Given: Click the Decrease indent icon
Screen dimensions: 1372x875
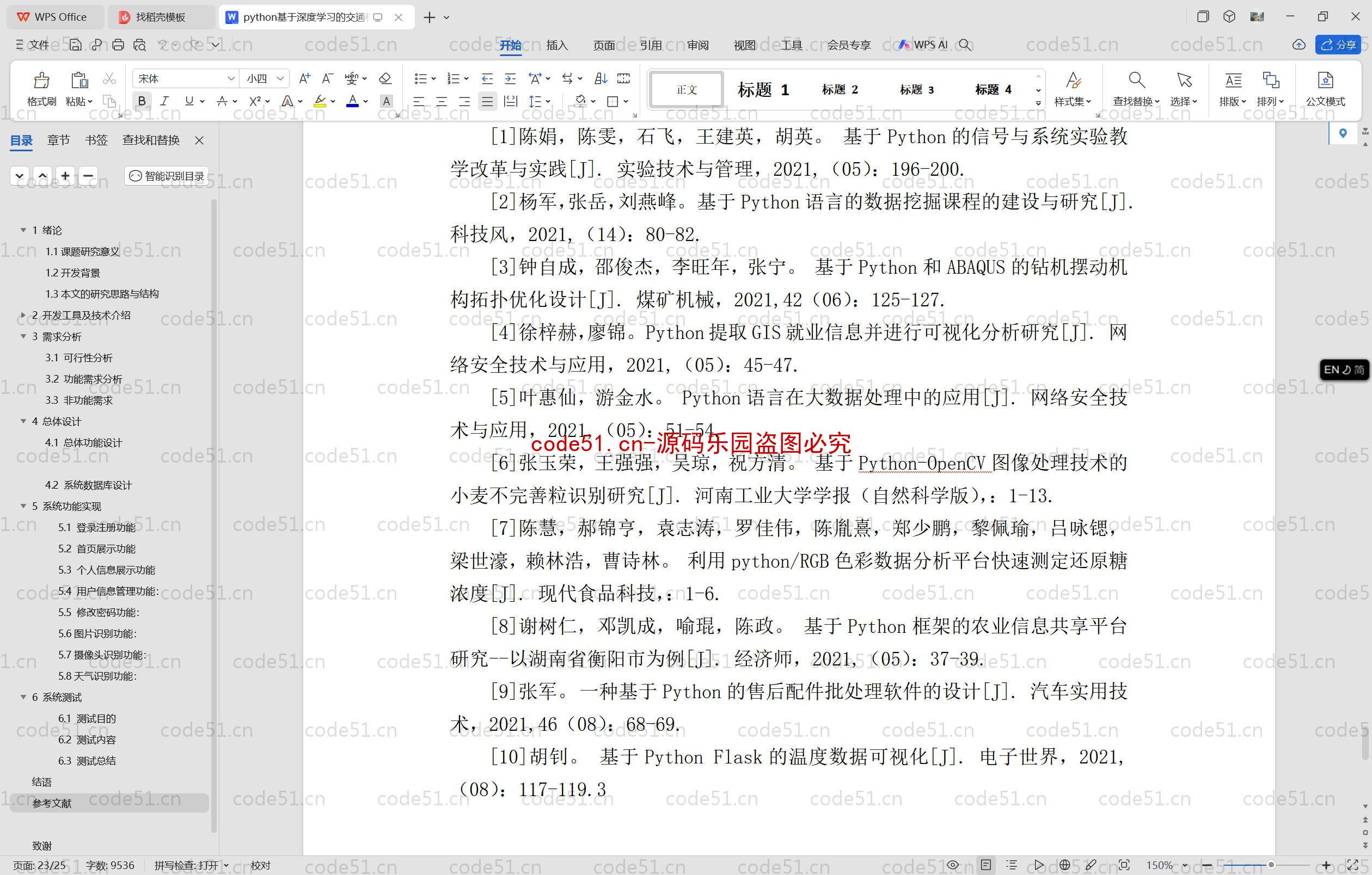Looking at the screenshot, I should [487, 78].
